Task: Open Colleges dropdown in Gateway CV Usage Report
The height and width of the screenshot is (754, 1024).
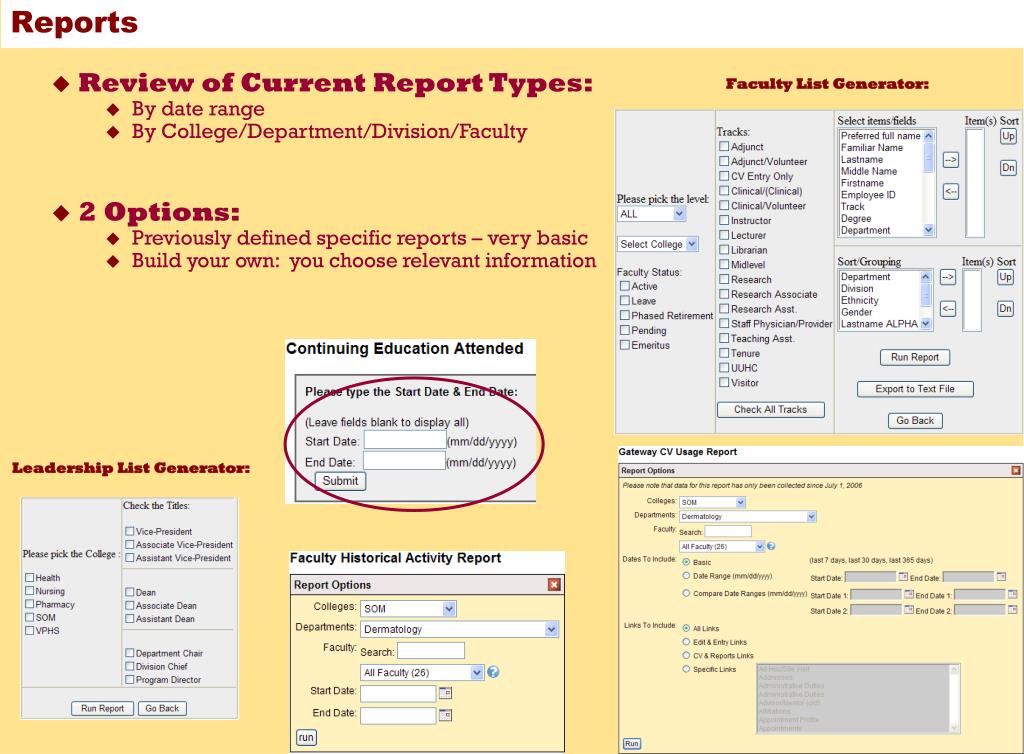Action: pos(712,502)
